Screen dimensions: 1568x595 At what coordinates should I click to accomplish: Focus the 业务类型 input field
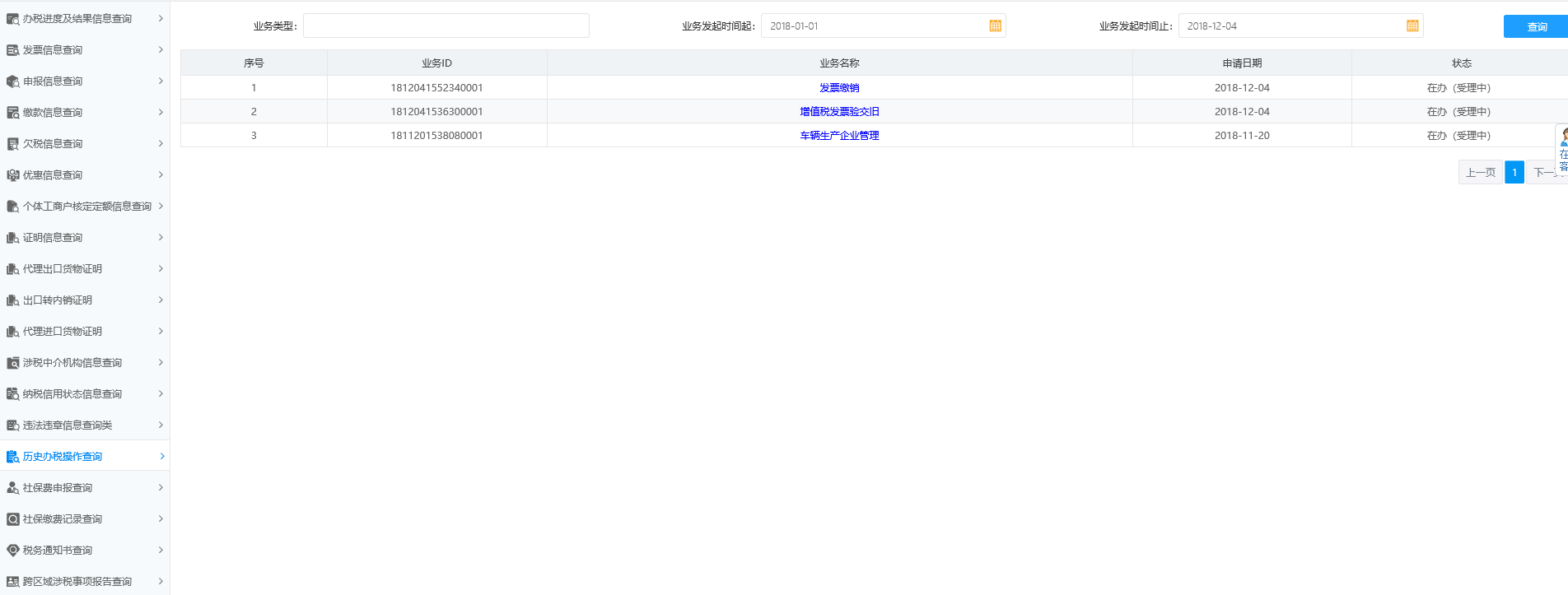446,26
